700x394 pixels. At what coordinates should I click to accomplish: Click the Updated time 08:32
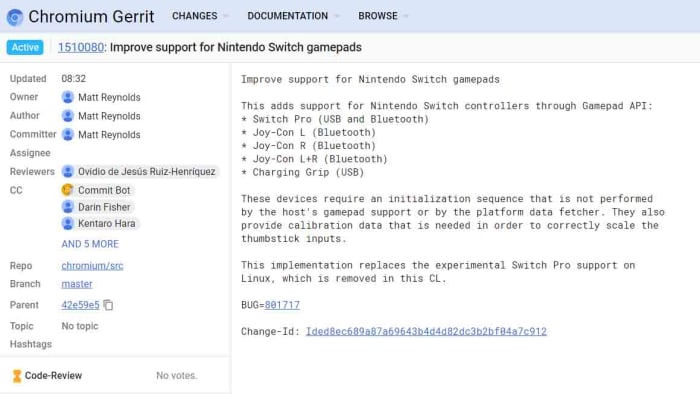click(74, 79)
